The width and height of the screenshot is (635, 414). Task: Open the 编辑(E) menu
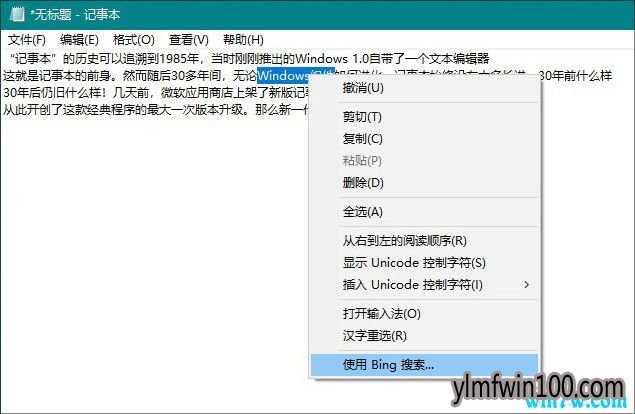coord(79,40)
